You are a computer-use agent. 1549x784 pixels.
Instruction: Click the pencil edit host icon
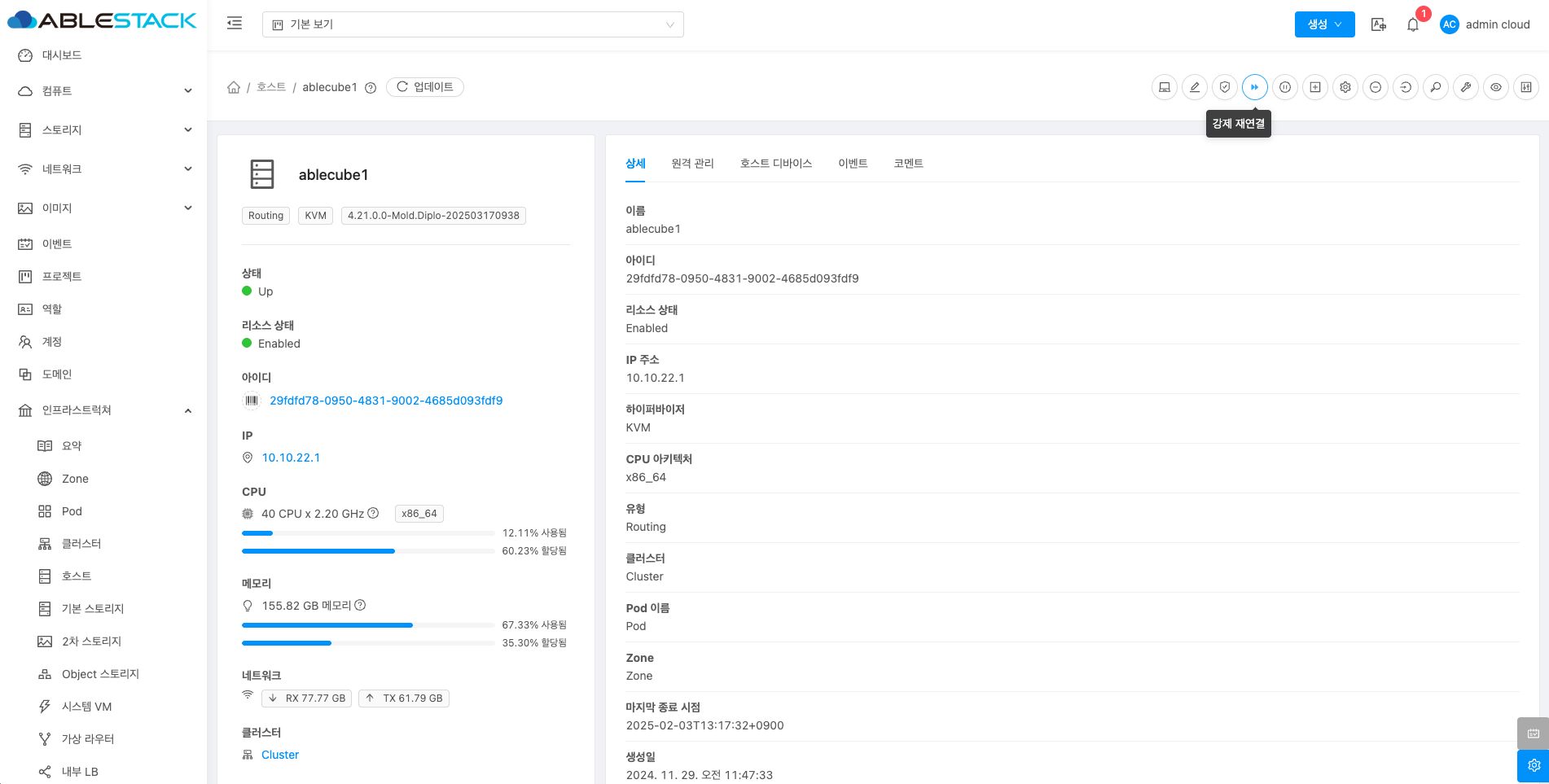coord(1194,87)
